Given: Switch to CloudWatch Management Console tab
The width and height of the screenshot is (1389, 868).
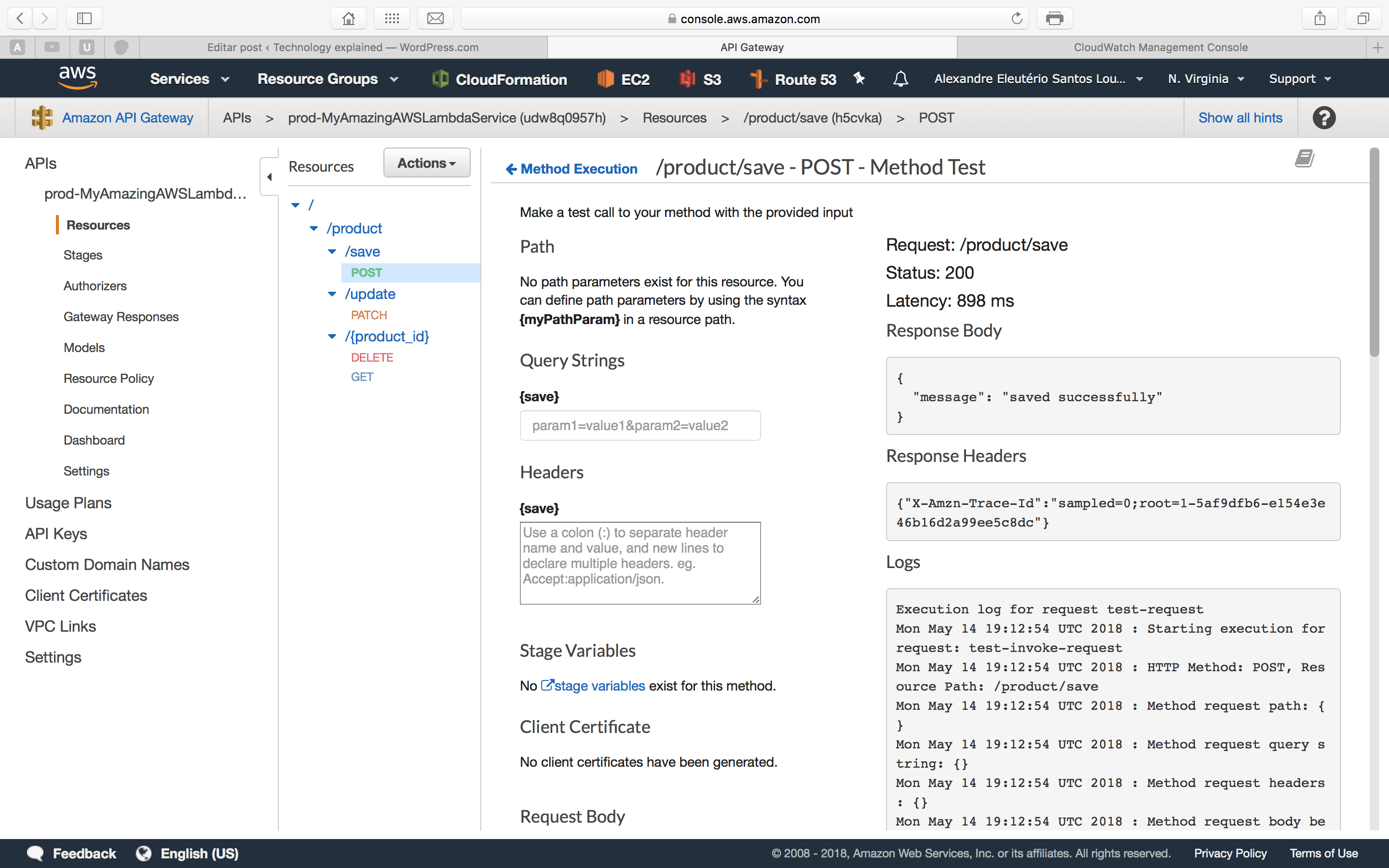Looking at the screenshot, I should [x=1160, y=47].
